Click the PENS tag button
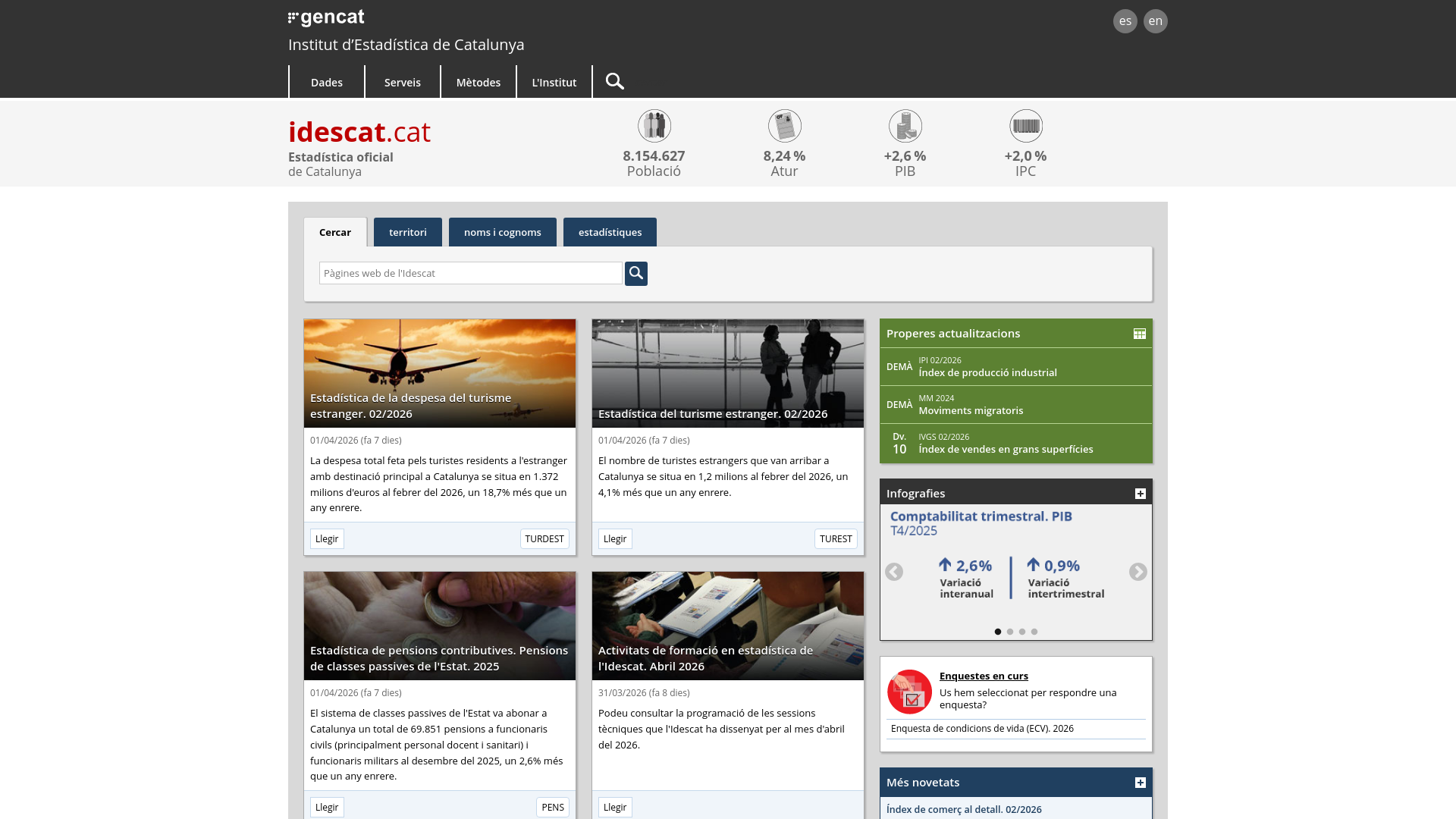 [x=553, y=807]
